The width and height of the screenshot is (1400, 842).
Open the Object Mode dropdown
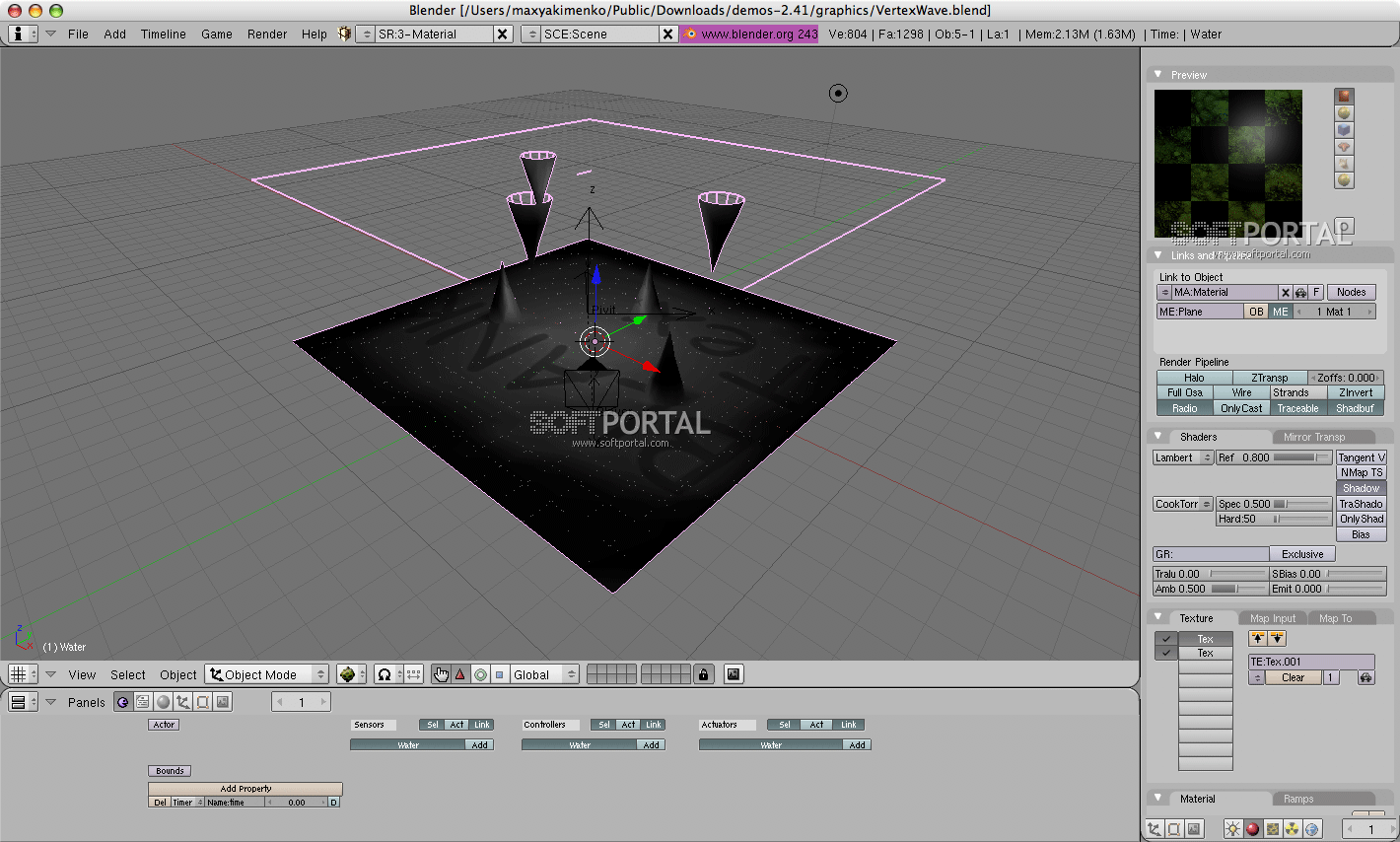click(267, 674)
